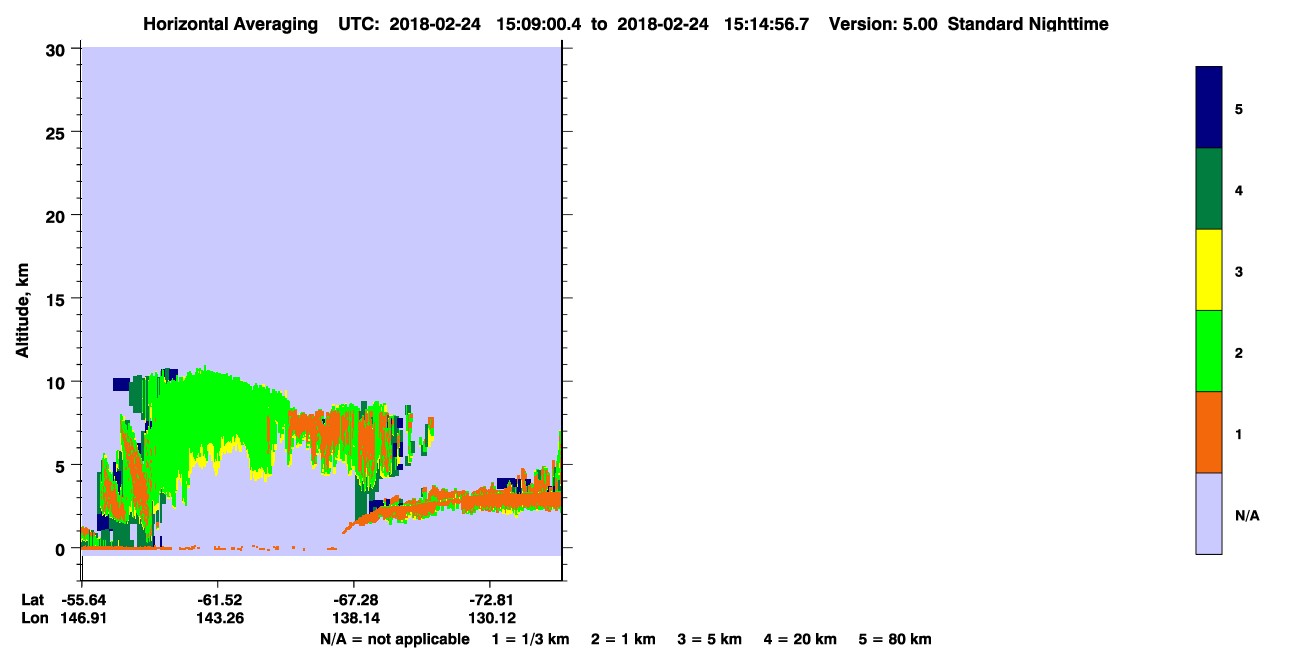Click the "Version: 5.00" text
The width and height of the screenshot is (1300, 667).
tap(883, 24)
